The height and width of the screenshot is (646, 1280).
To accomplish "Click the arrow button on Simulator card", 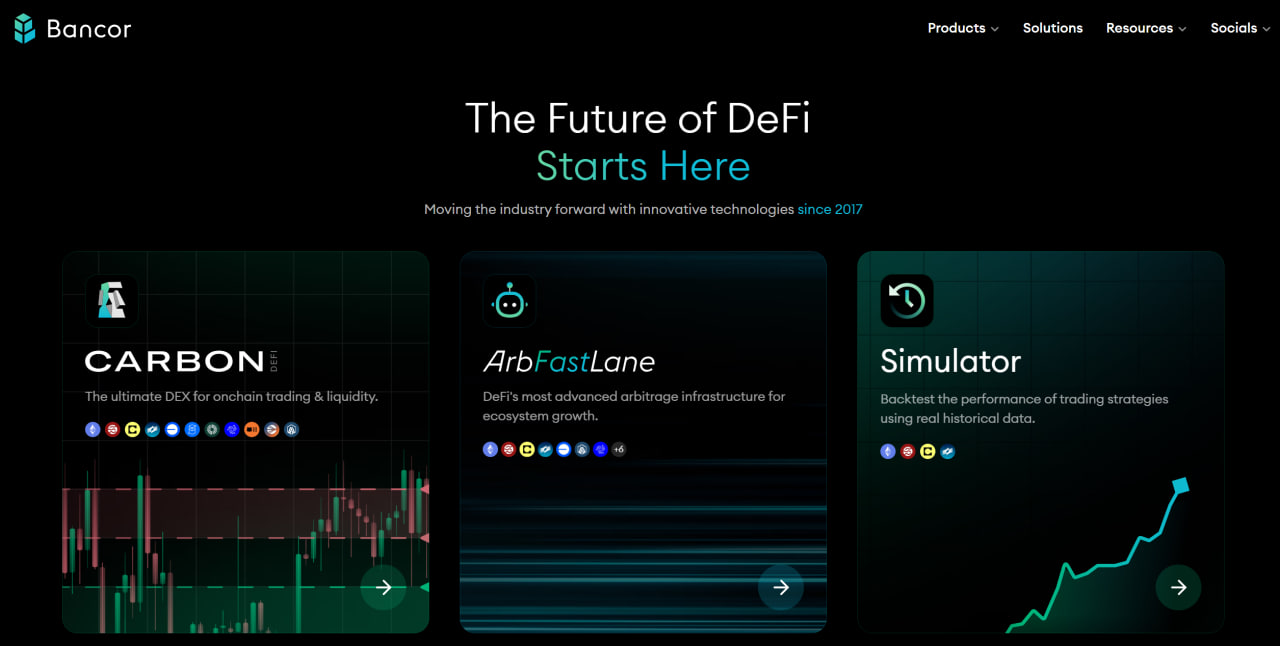I will coord(1178,588).
